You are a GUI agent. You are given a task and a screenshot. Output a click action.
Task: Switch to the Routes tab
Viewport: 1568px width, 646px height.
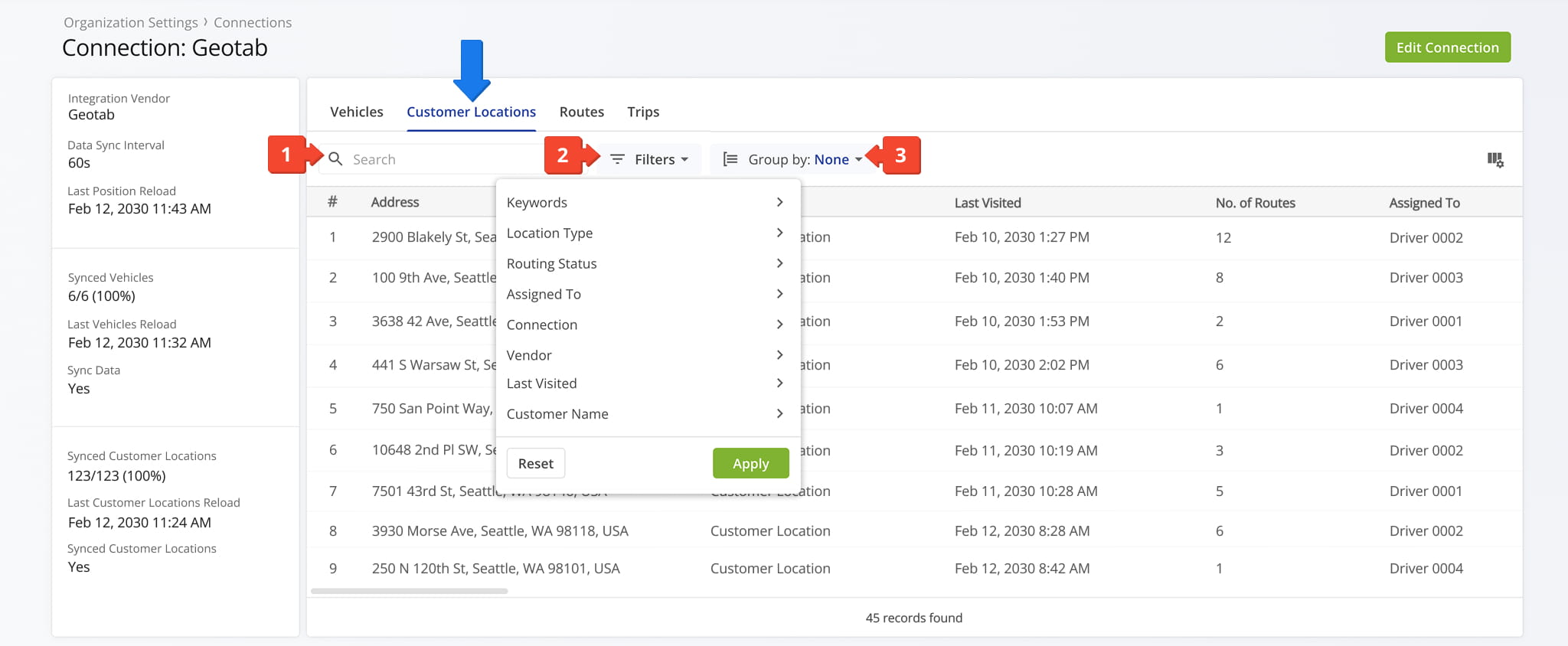pyautogui.click(x=582, y=112)
